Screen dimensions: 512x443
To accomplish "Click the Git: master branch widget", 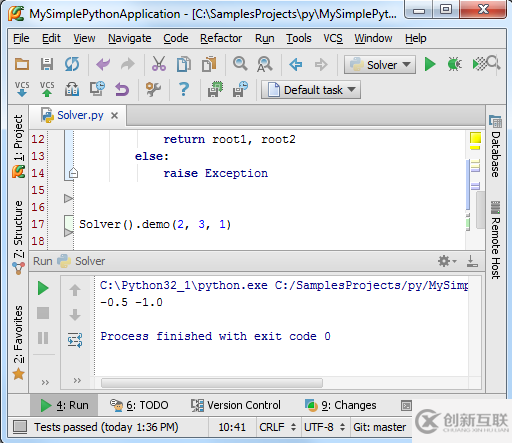I will 379,427.
